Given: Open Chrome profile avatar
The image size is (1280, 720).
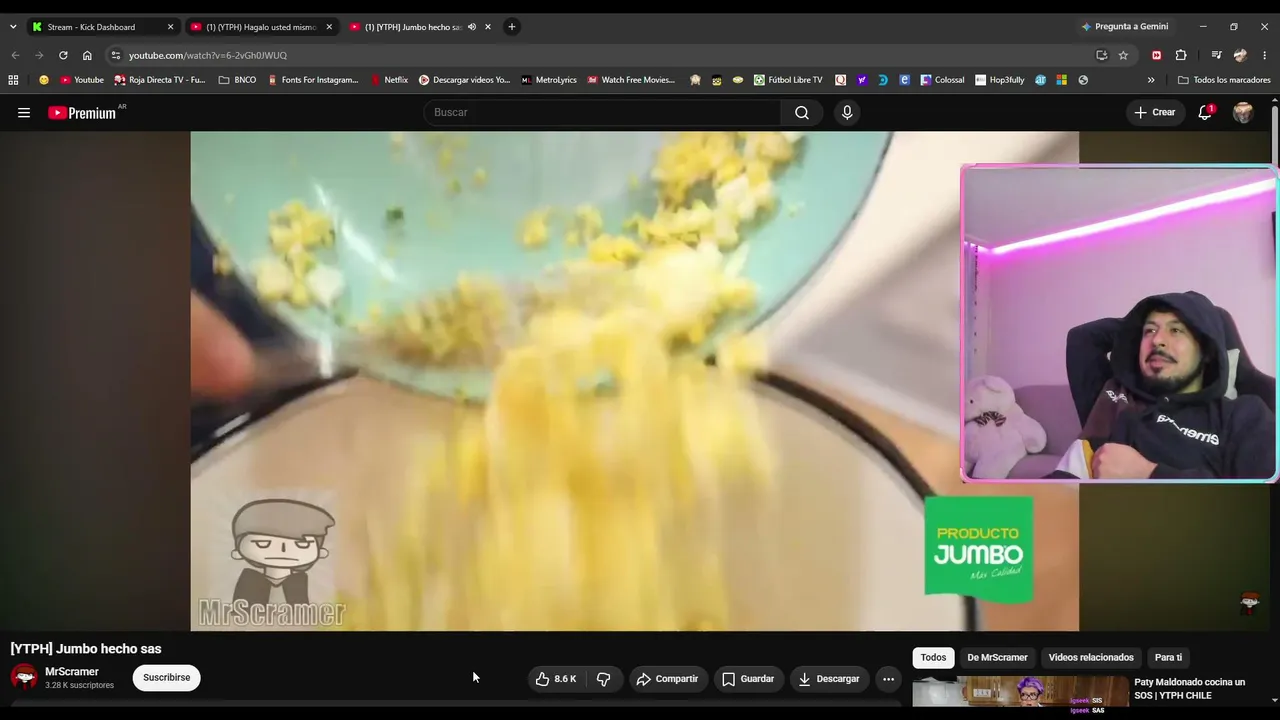Looking at the screenshot, I should [x=1241, y=55].
